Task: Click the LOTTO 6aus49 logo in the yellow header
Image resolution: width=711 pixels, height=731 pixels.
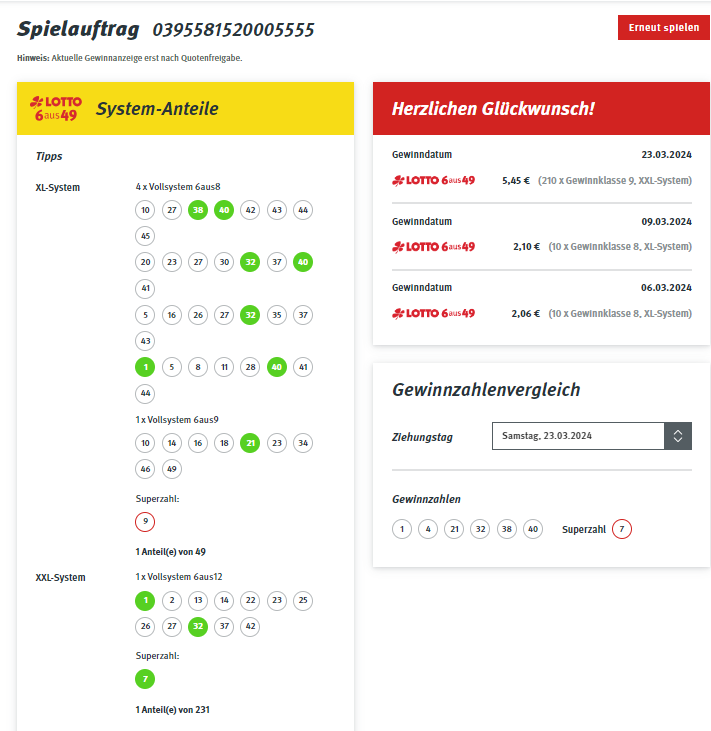Action: point(56,109)
